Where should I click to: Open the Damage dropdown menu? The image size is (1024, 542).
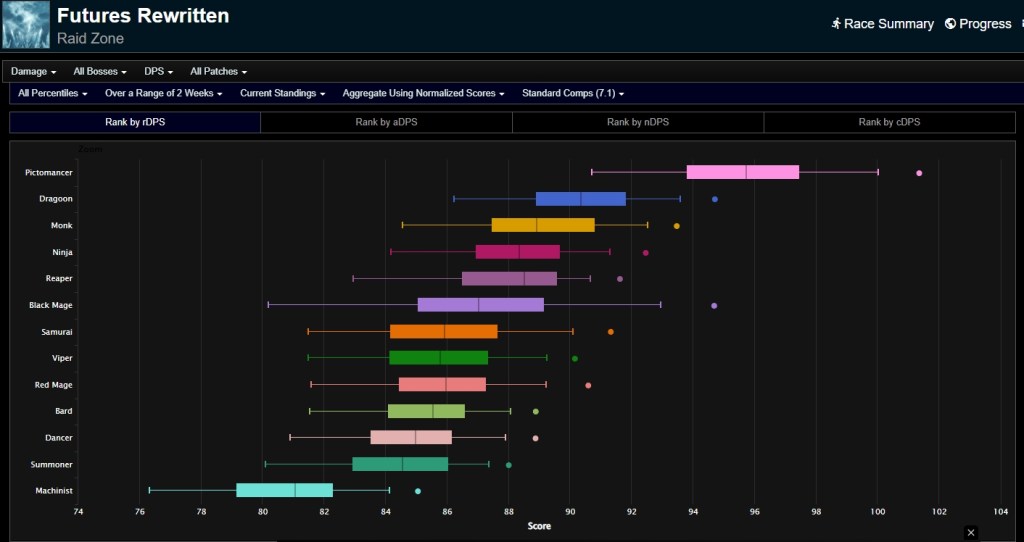click(x=33, y=72)
